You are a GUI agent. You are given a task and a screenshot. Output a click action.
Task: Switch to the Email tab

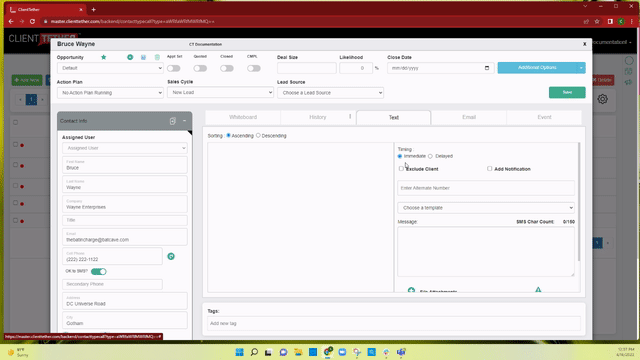pos(469,117)
